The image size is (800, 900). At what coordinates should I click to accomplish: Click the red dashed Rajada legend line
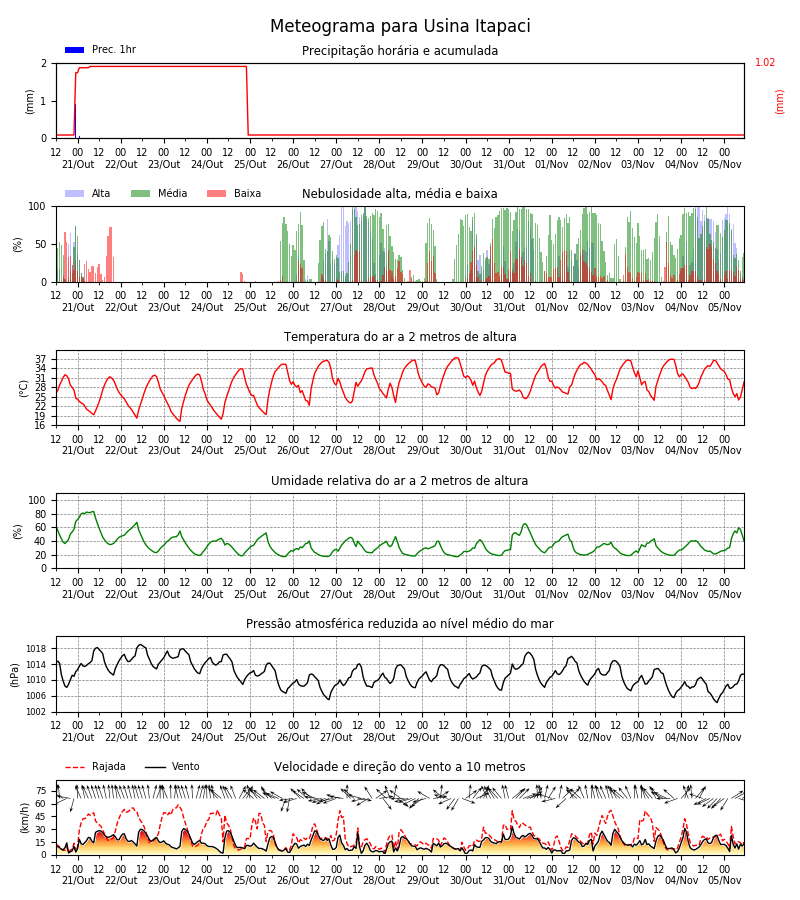[x=75, y=767]
